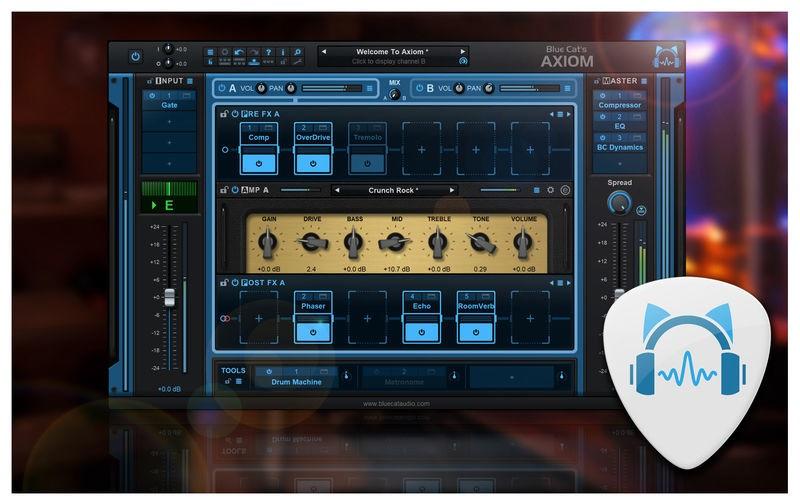The height and width of the screenshot is (497, 800).
Task: Toggle AMP A power button
Action: (x=235, y=190)
